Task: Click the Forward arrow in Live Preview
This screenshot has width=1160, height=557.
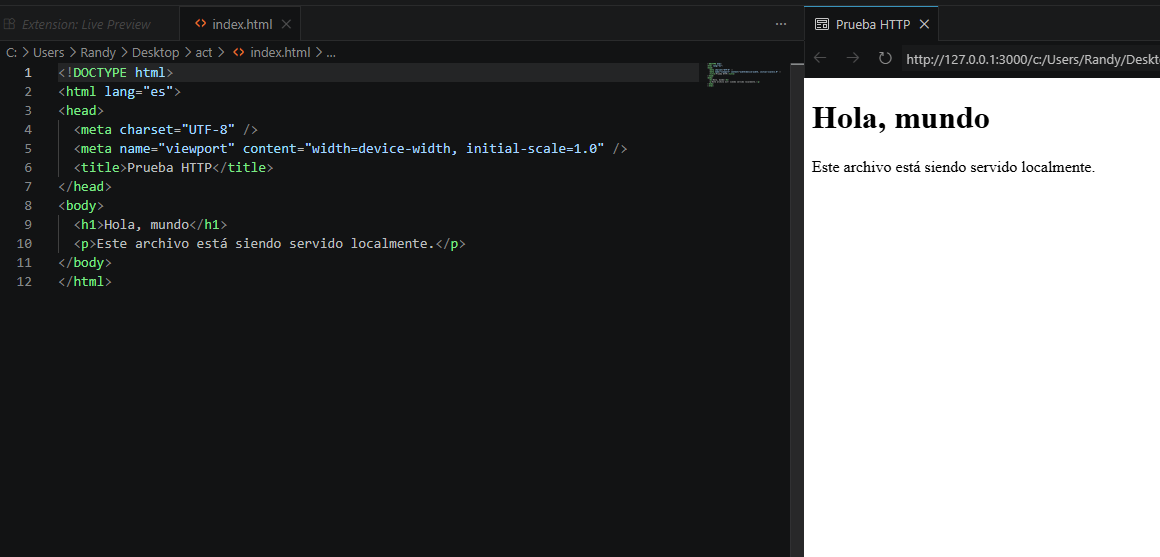Action: tap(852, 58)
